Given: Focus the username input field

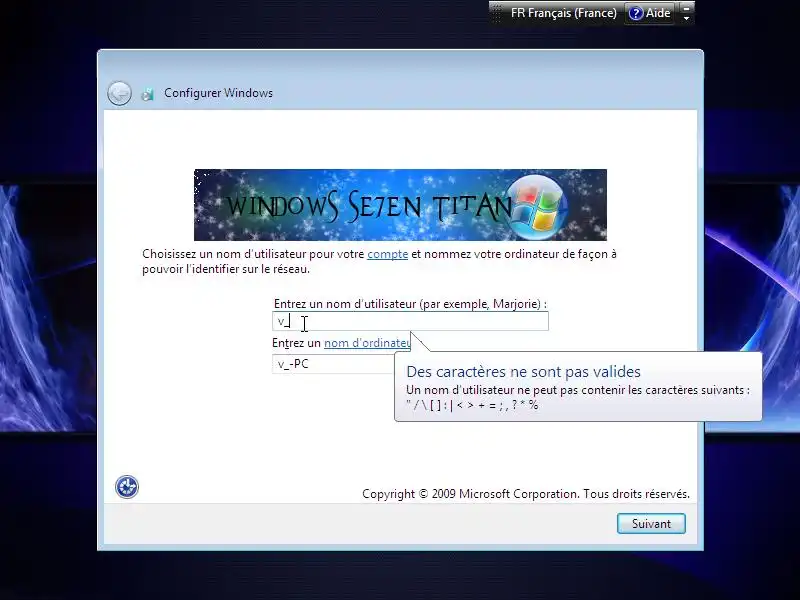Looking at the screenshot, I should pos(410,321).
